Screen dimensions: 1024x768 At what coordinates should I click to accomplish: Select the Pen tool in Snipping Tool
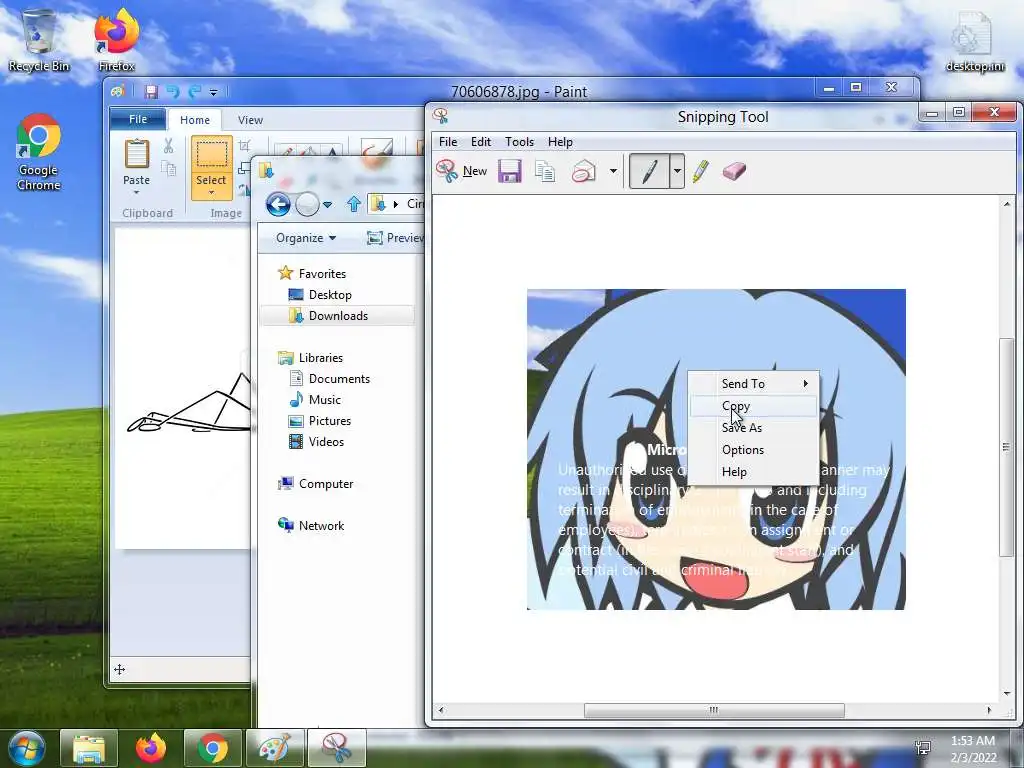pyautogui.click(x=648, y=171)
